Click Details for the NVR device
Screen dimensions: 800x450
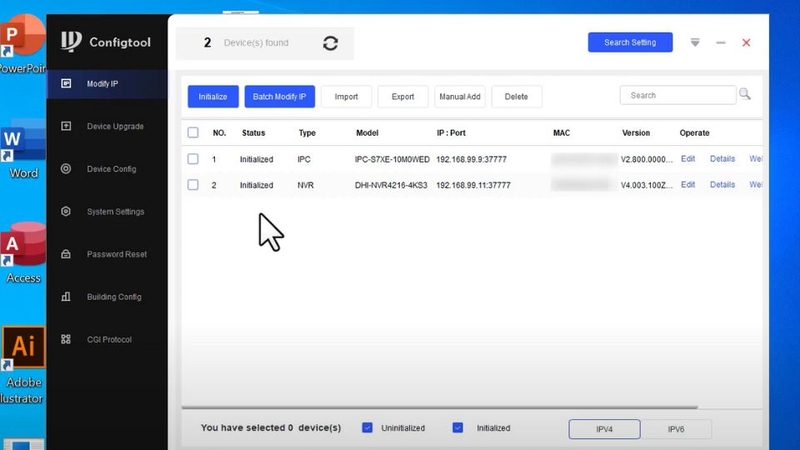pos(722,184)
